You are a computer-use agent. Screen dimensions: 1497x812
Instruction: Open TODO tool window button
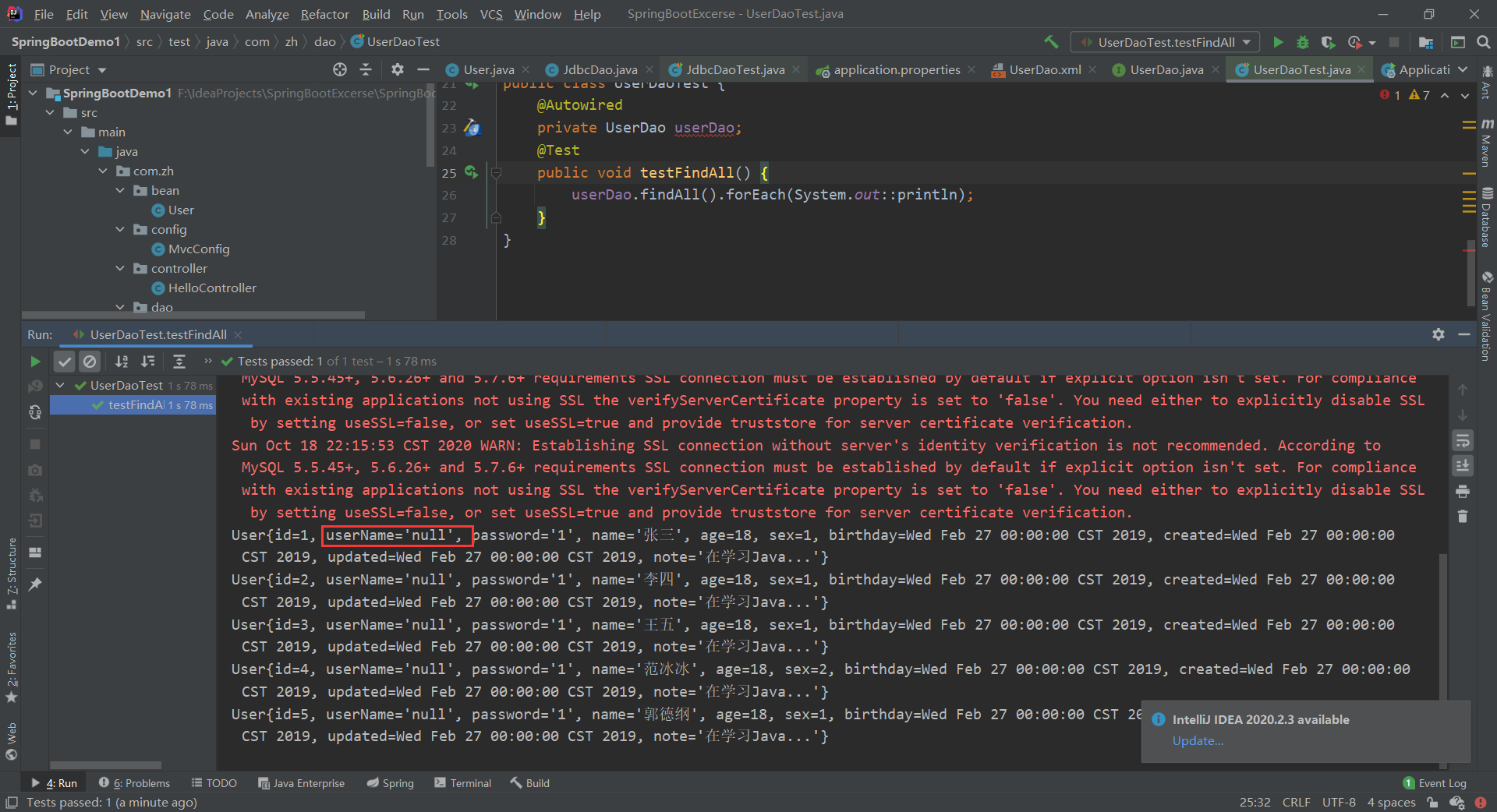coord(214,783)
